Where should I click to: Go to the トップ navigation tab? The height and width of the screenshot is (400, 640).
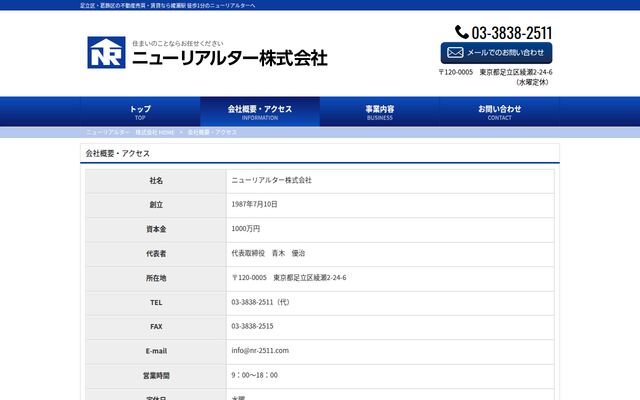point(140,111)
